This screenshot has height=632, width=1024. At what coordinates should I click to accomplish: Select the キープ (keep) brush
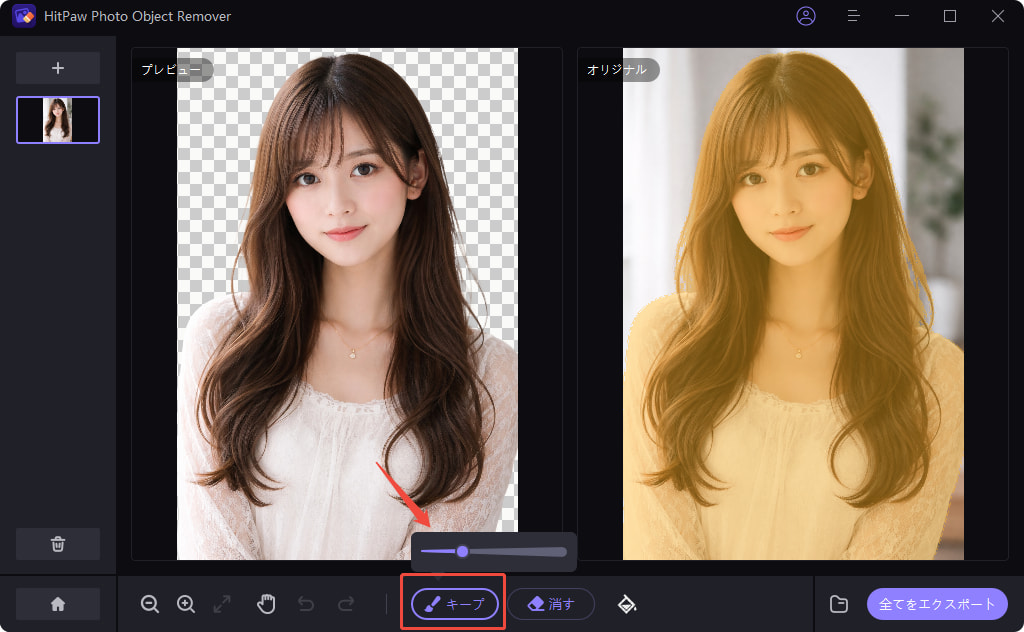coord(455,604)
